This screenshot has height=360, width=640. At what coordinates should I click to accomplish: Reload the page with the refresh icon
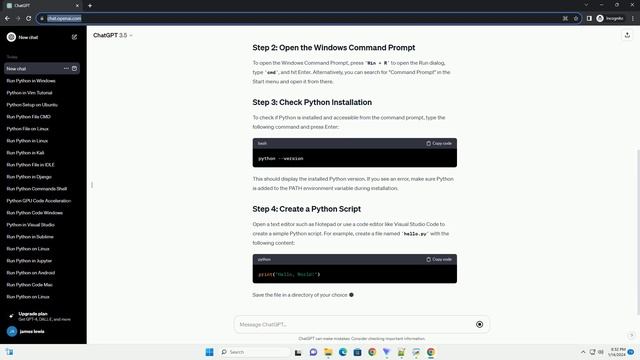(x=29, y=18)
